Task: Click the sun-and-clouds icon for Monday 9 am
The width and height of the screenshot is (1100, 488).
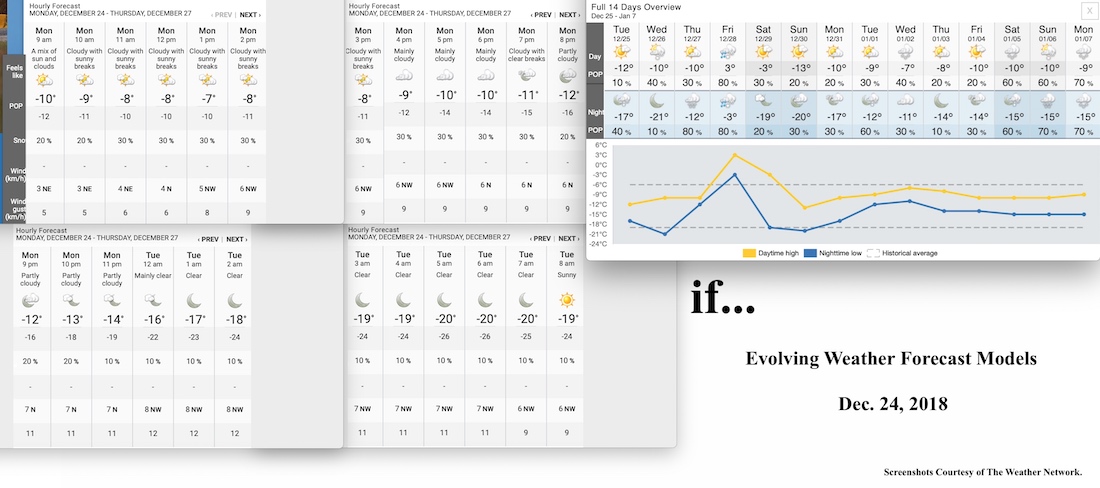Action: [43, 79]
